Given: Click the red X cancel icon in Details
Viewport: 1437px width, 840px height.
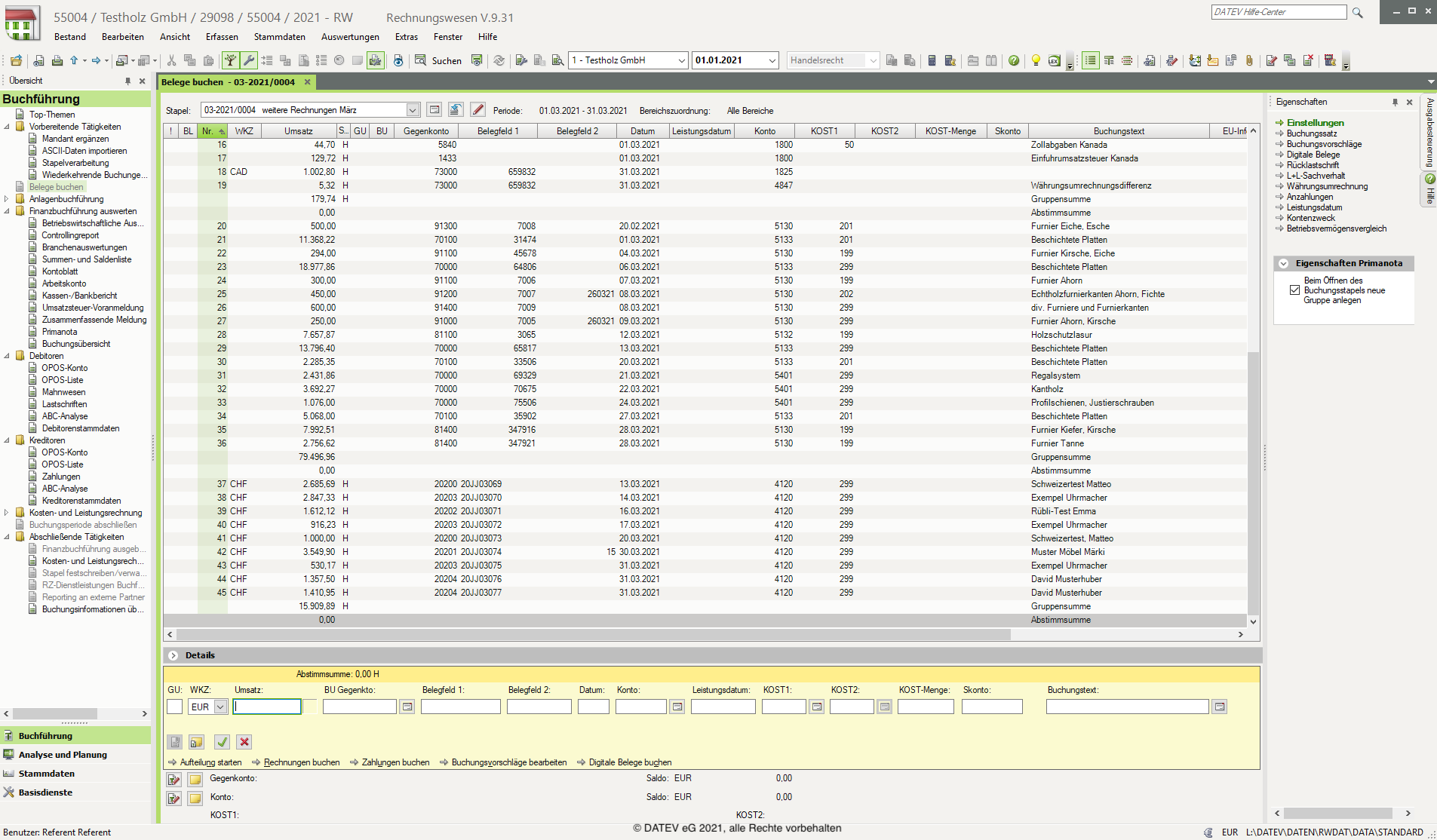Looking at the screenshot, I should tap(244, 742).
